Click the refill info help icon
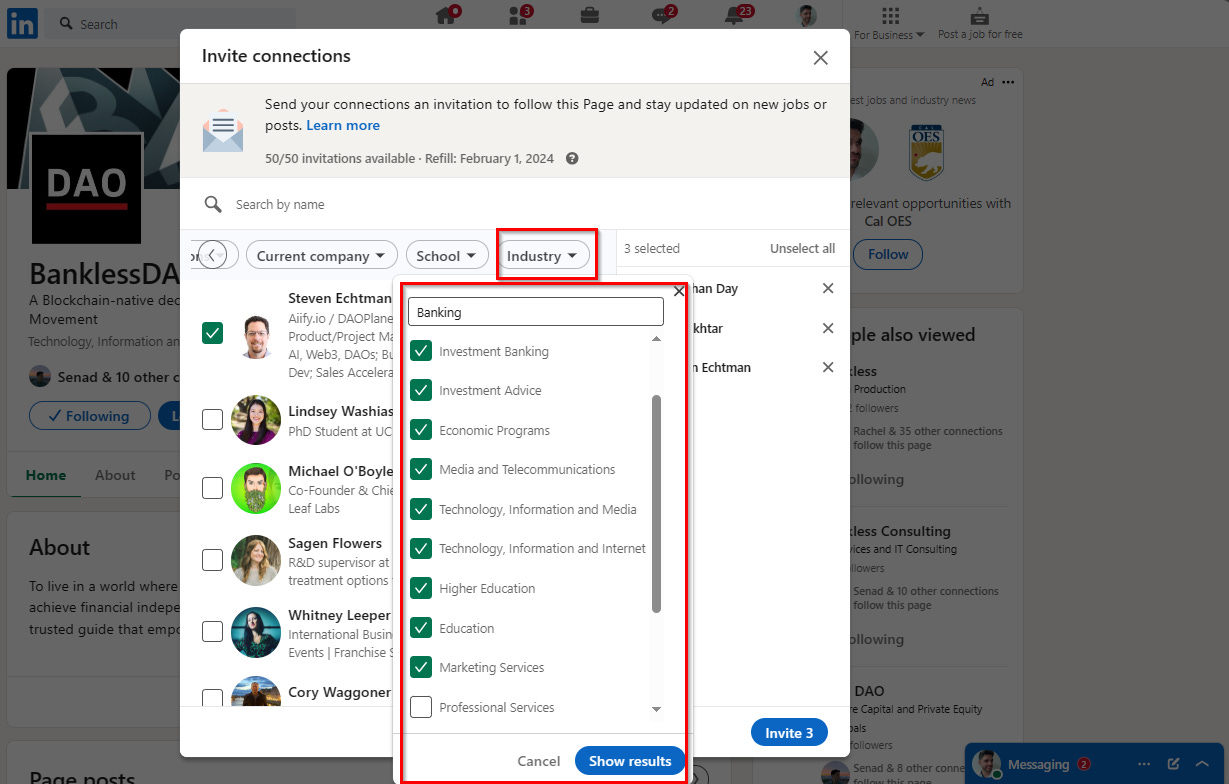1229x784 pixels. [x=572, y=158]
